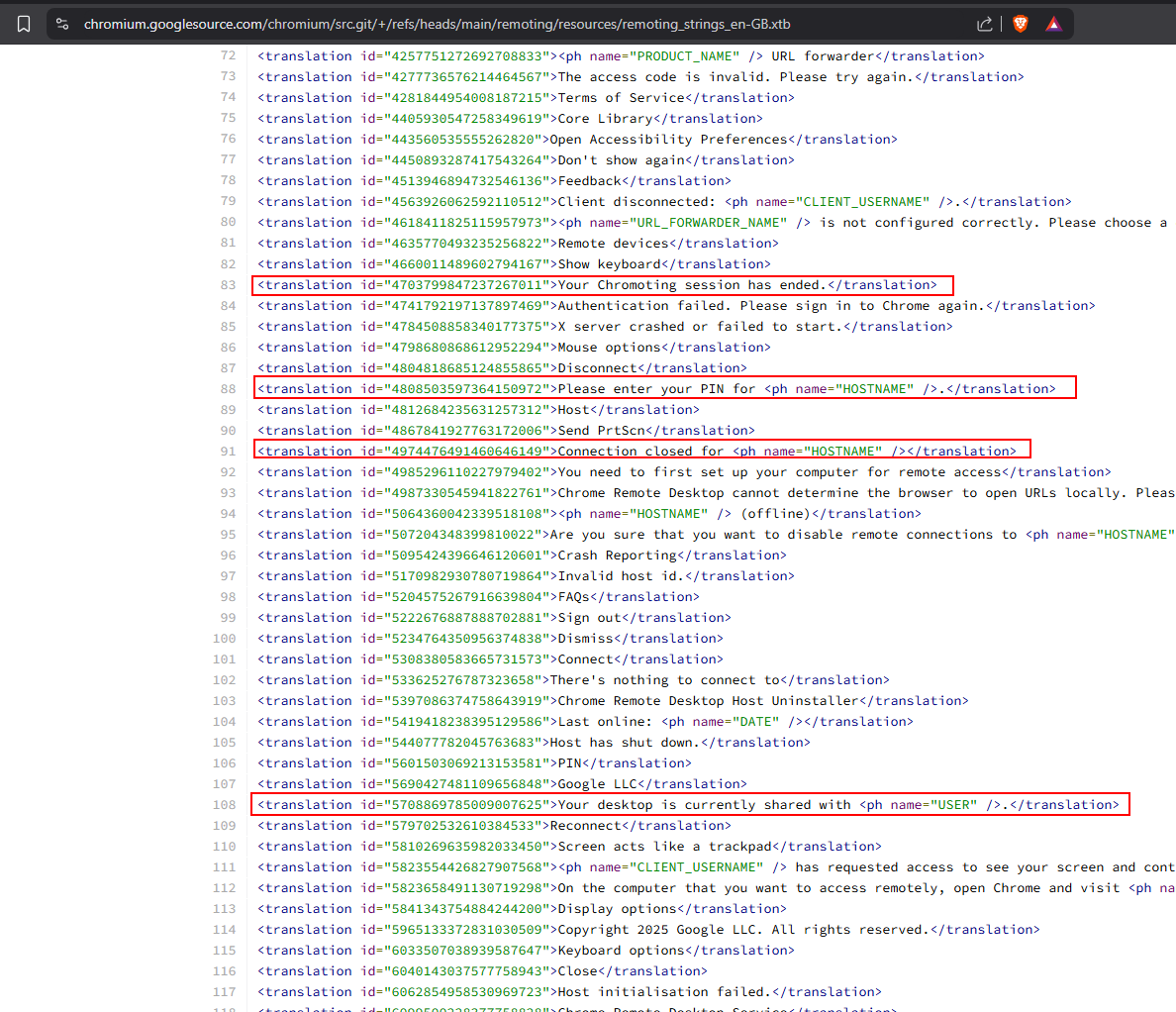The image size is (1176, 1012).
Task: Click the 'Remote devices' translation text
Action: pos(613,243)
